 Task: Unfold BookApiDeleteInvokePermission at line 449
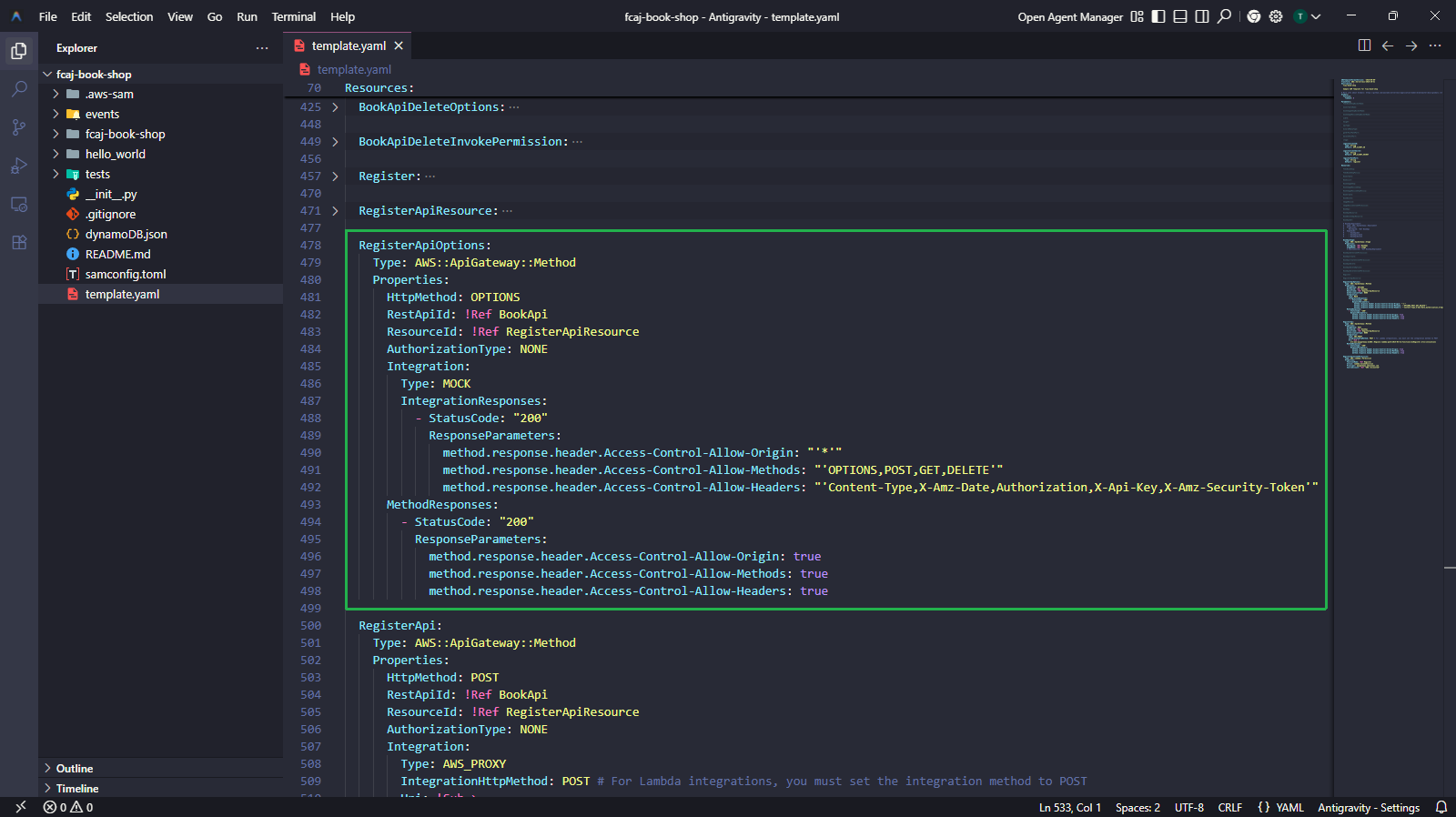tap(335, 142)
